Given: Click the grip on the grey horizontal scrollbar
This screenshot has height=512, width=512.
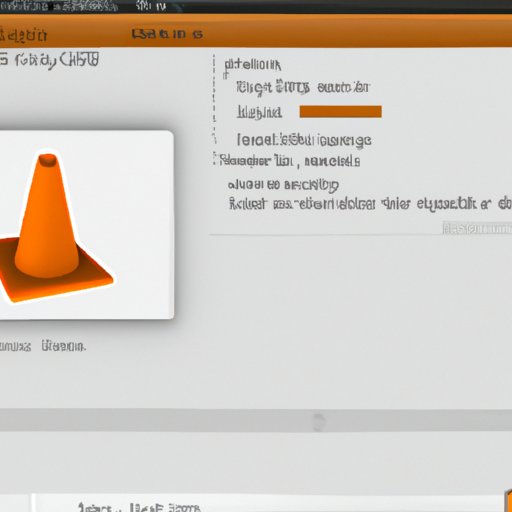Looking at the screenshot, I should 319,421.
